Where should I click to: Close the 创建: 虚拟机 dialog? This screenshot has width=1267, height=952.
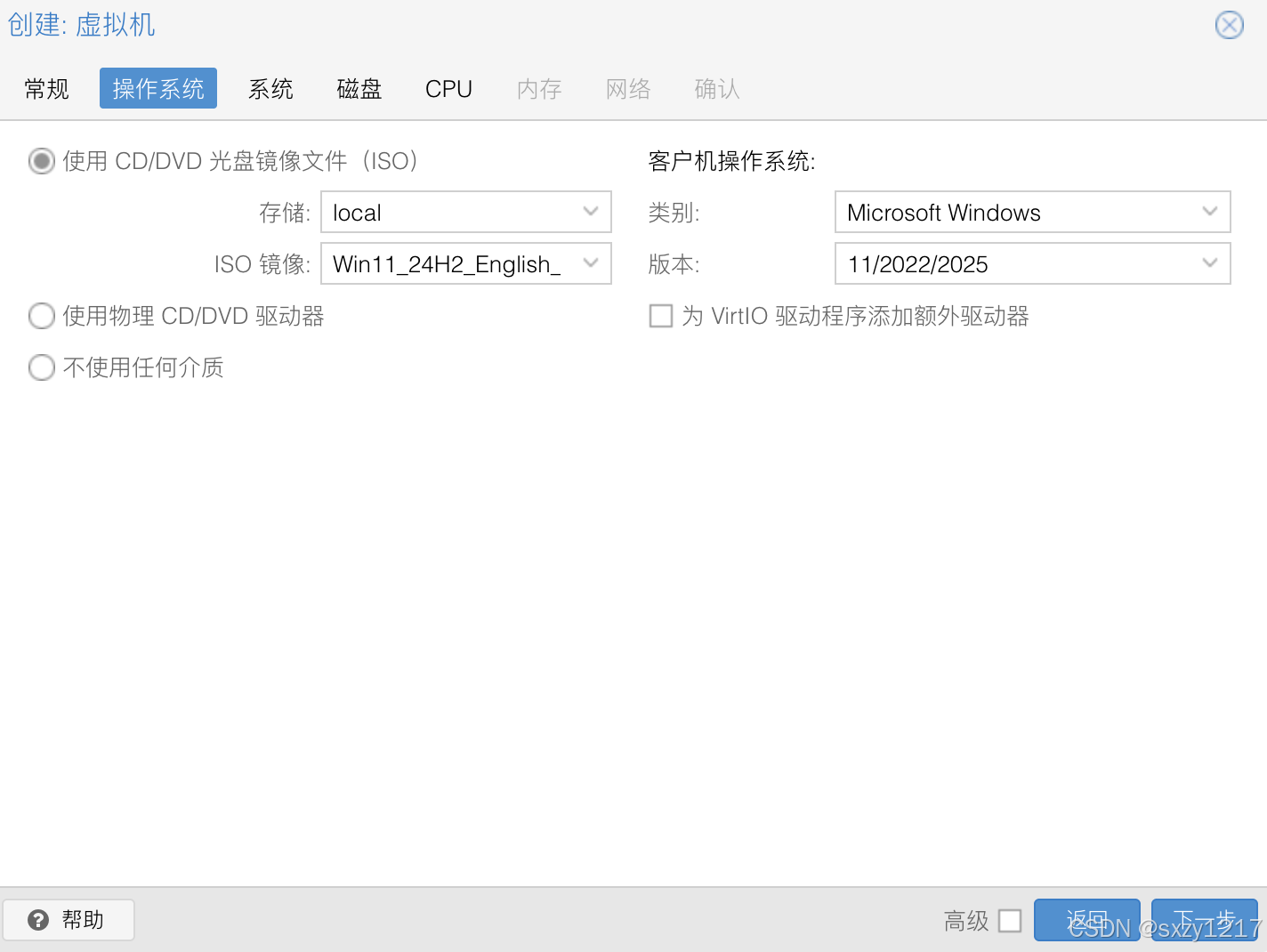point(1229,25)
